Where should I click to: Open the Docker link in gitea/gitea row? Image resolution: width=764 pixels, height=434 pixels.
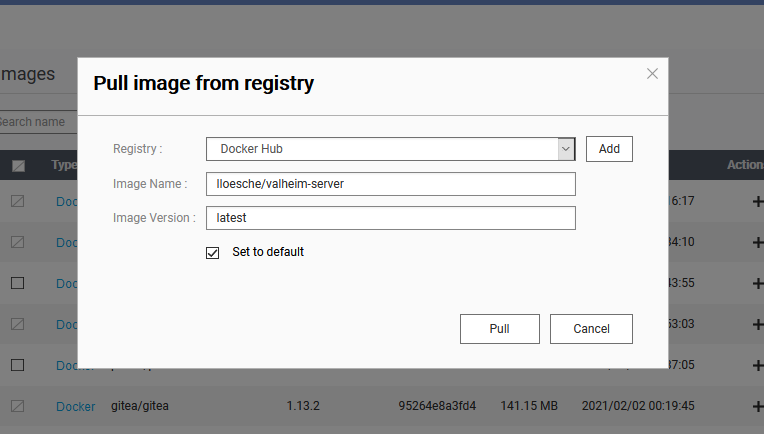(76, 406)
